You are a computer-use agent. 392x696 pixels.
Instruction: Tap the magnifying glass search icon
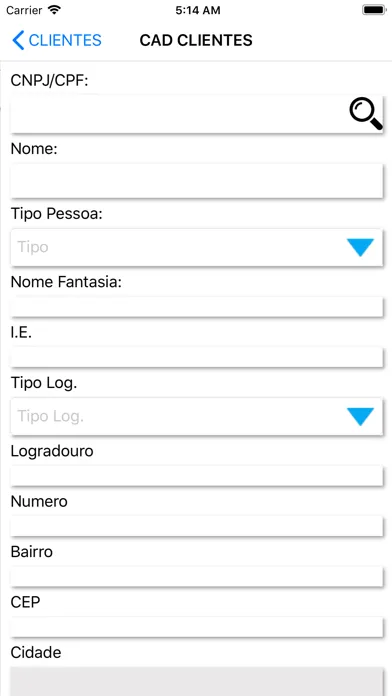[x=366, y=115]
